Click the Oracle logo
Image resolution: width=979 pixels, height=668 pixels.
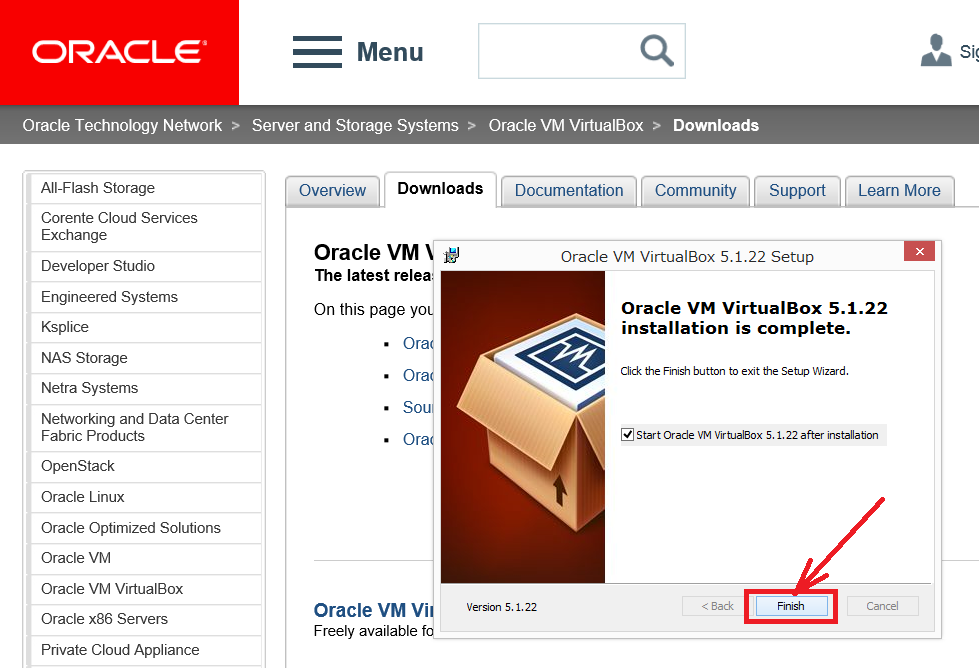(119, 52)
